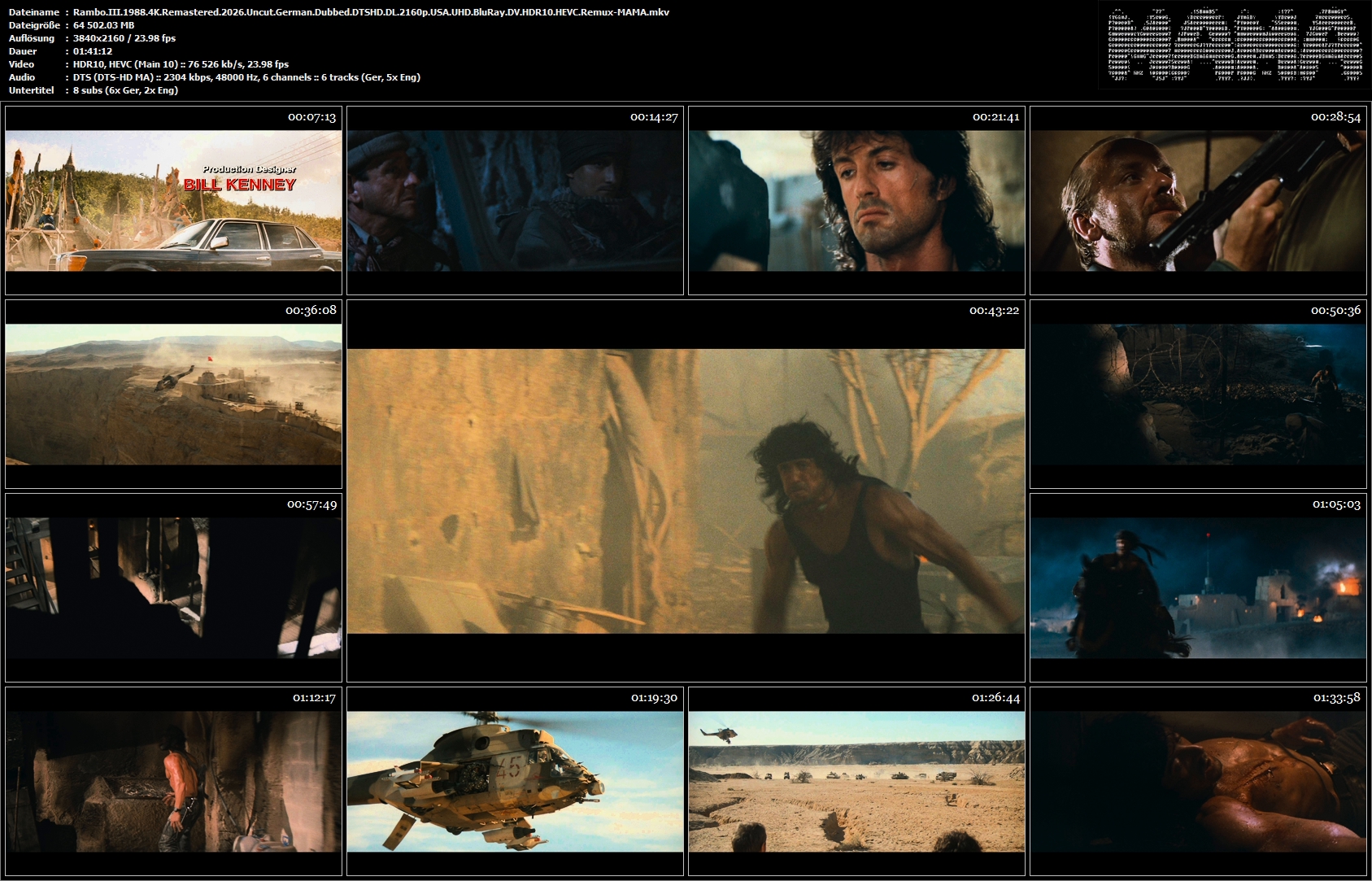The image size is (1372, 881).
Task: Select the 00:28:54 thumbnail of man with gun
Action: tap(1198, 200)
